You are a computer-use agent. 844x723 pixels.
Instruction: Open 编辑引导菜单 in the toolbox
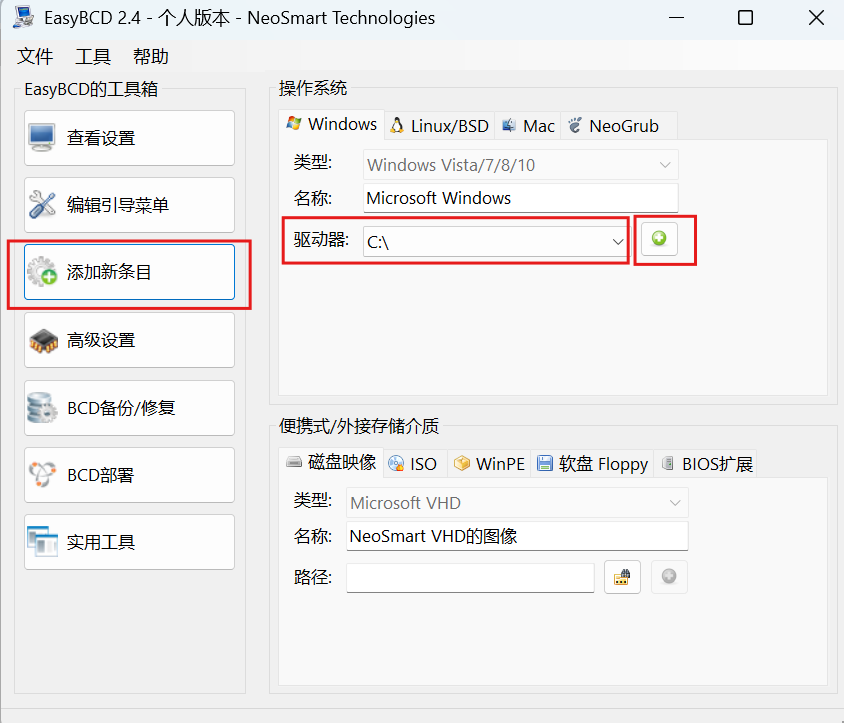(x=129, y=205)
